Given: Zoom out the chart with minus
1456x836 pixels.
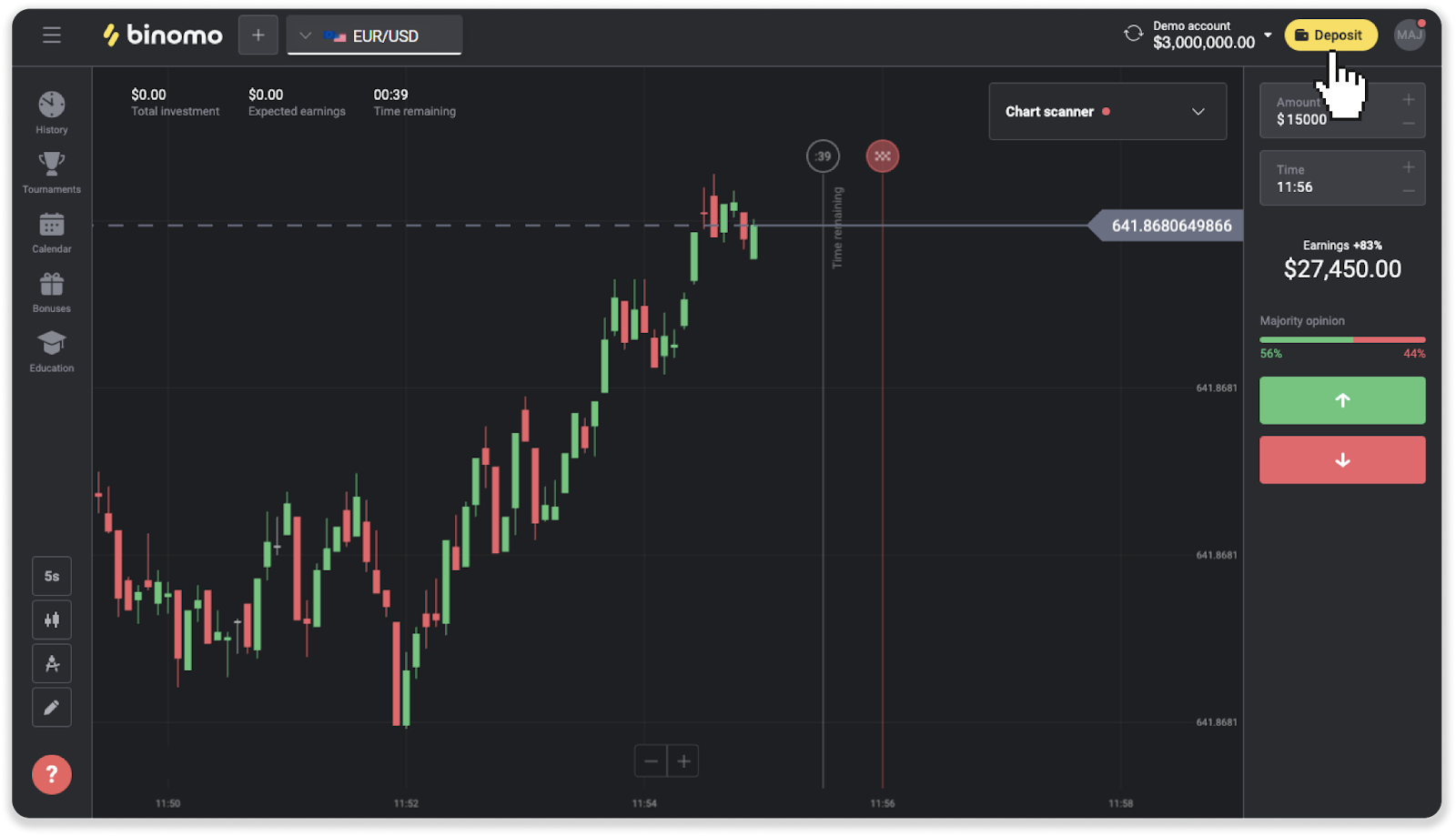Looking at the screenshot, I should 651,761.
